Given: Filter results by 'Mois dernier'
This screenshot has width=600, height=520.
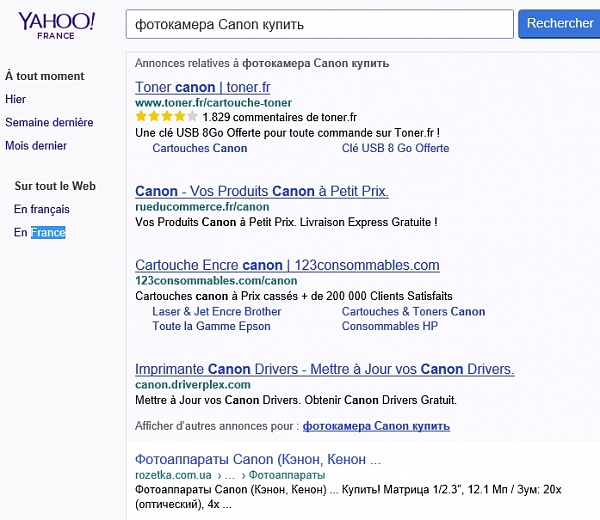Looking at the screenshot, I should tap(36, 146).
